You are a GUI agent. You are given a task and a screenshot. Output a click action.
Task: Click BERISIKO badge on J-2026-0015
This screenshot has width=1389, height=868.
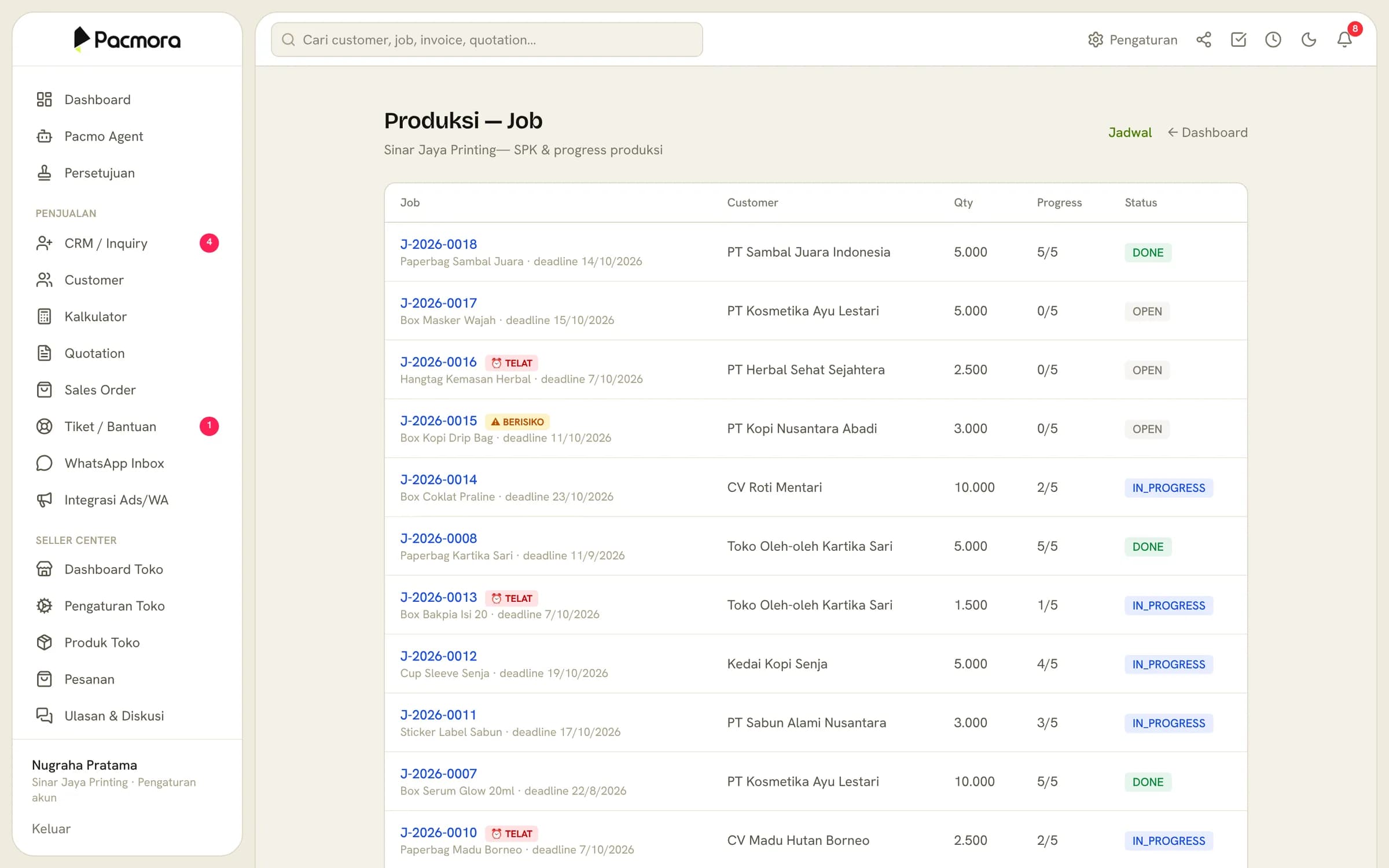point(517,421)
